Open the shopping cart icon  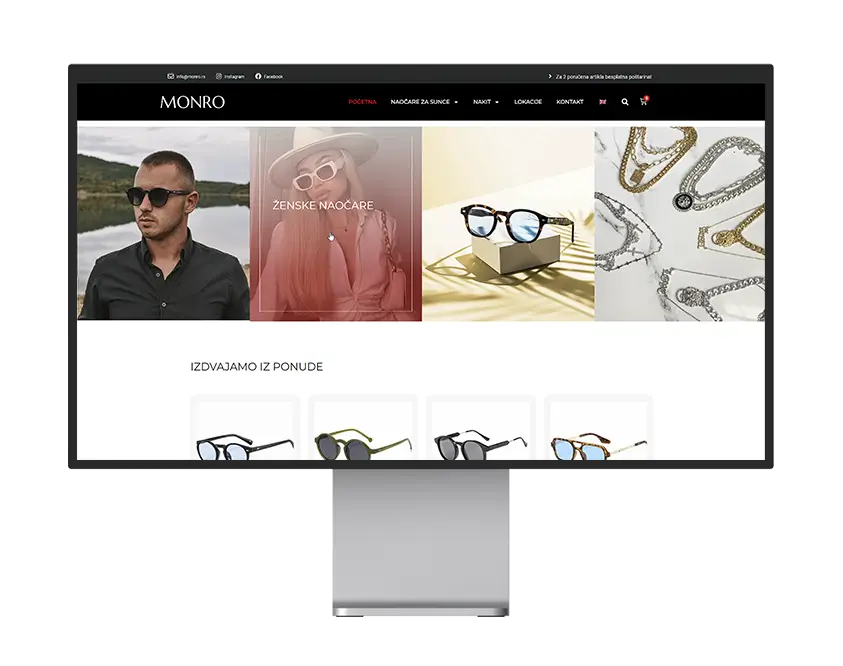(644, 101)
